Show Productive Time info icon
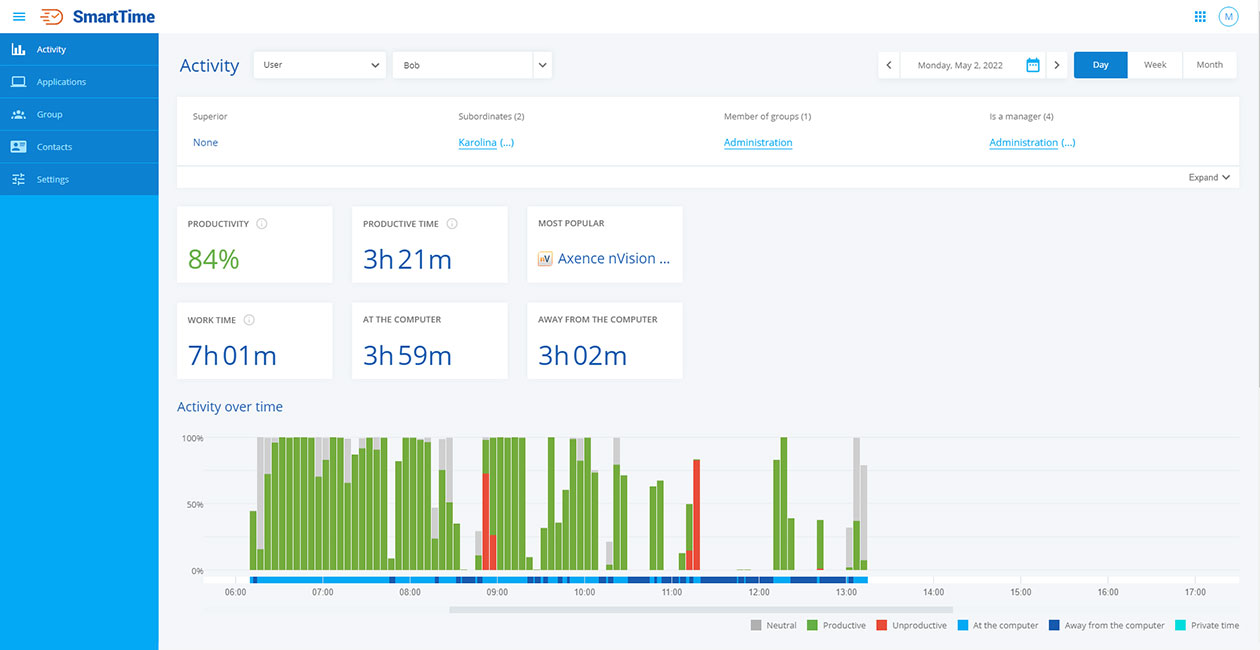1260x650 pixels. pyautogui.click(x=452, y=224)
